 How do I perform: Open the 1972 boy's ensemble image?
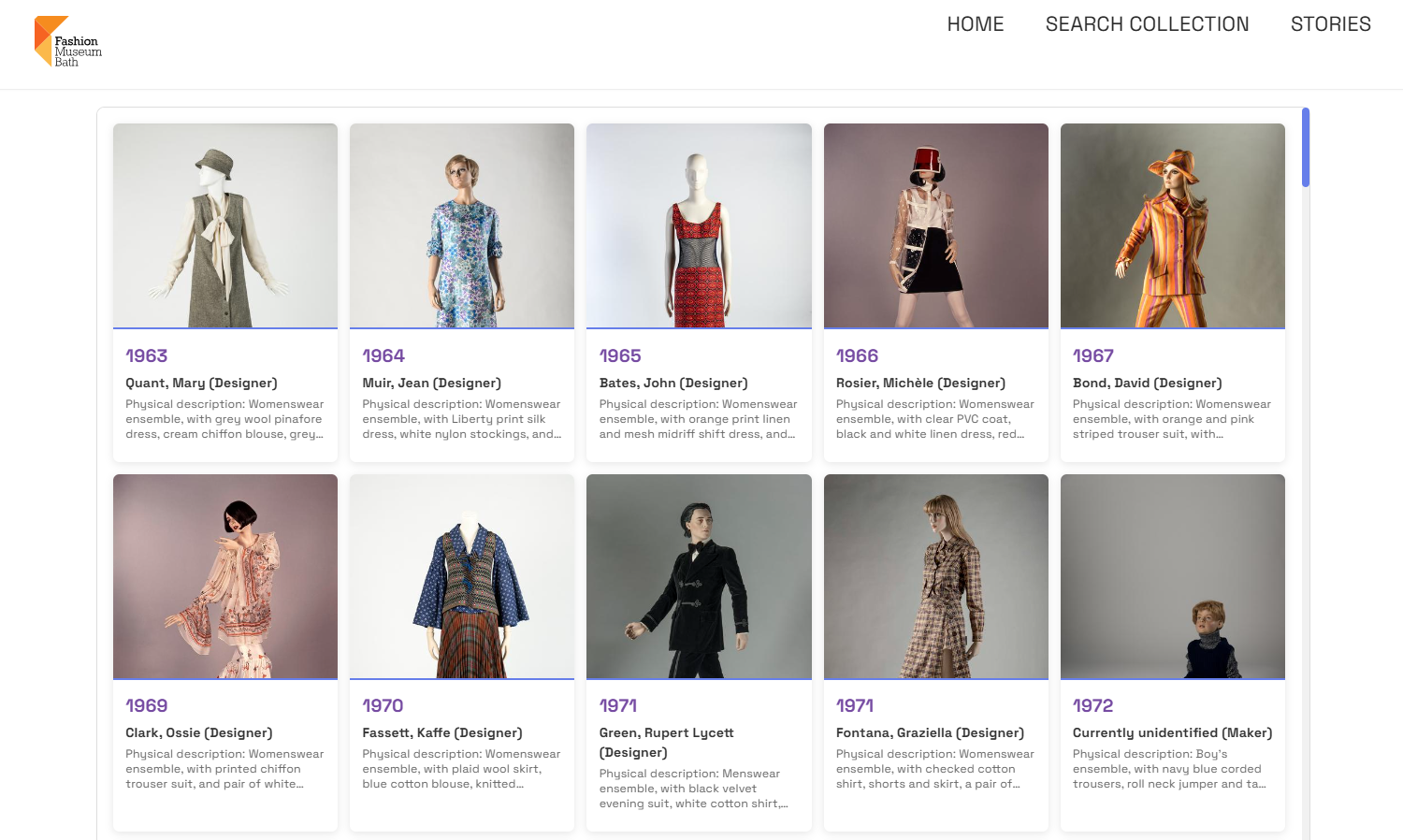pos(1172,576)
